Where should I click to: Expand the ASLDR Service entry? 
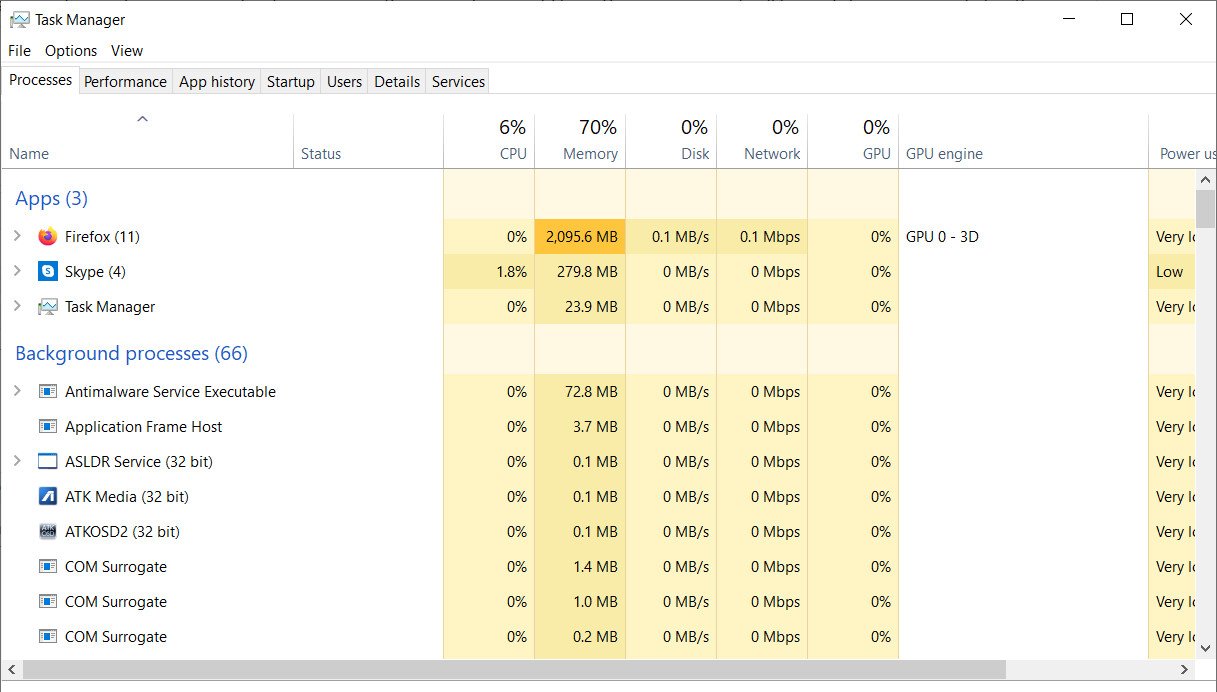pos(17,462)
